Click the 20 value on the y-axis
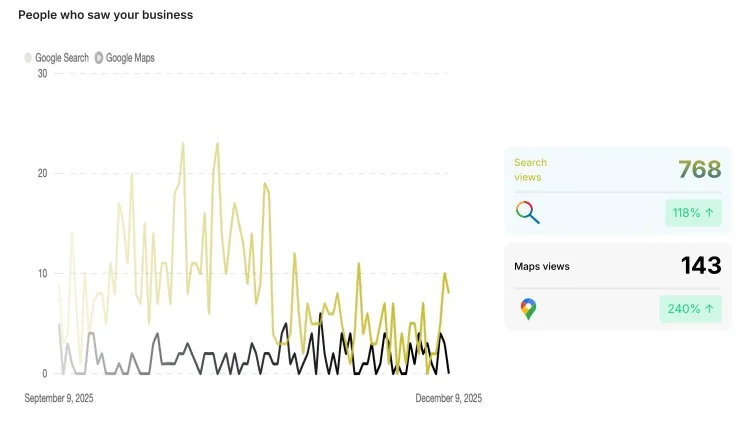The width and height of the screenshot is (746, 446). tap(42, 173)
